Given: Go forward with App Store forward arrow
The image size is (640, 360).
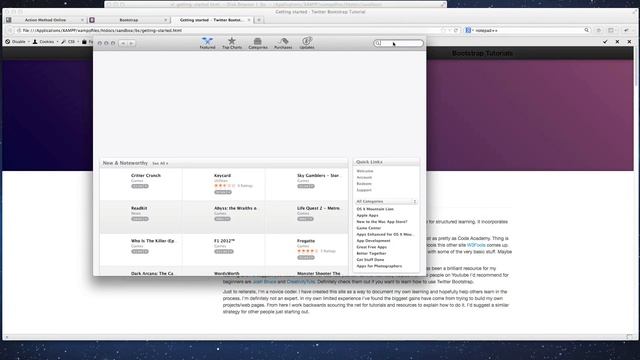Looking at the screenshot, I should [x=131, y=43].
